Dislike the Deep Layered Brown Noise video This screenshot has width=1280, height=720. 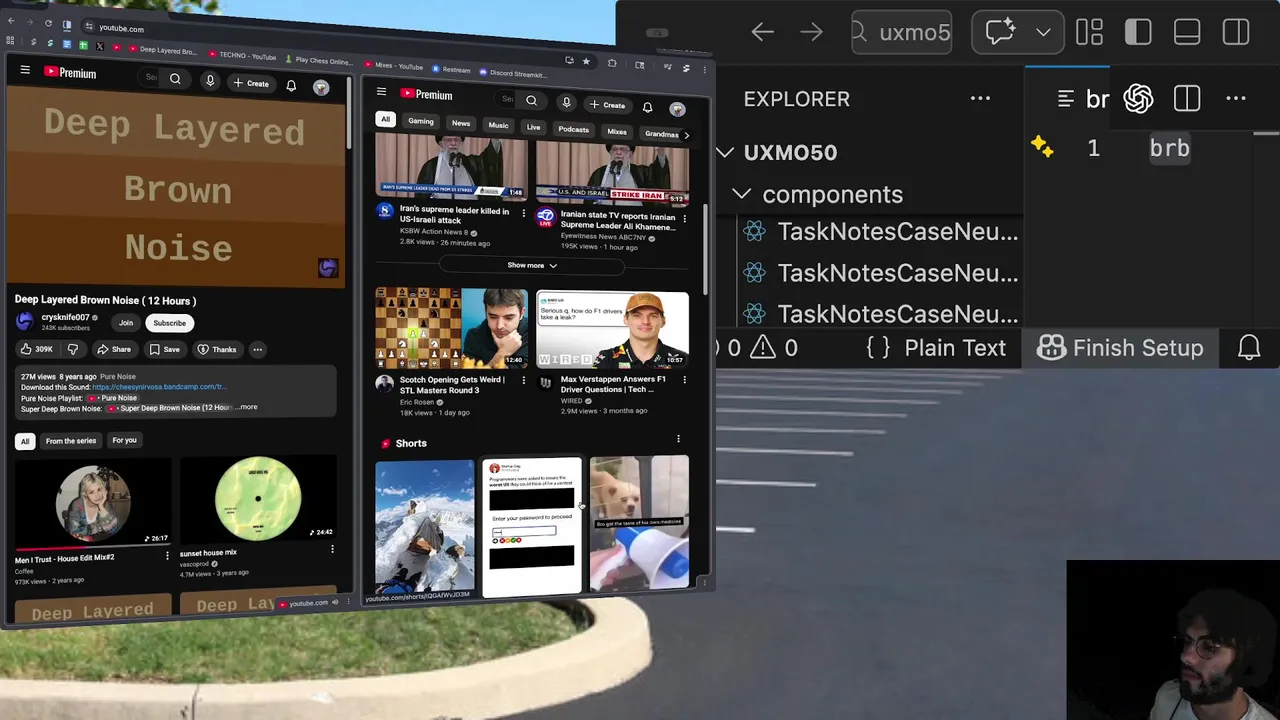tap(72, 349)
